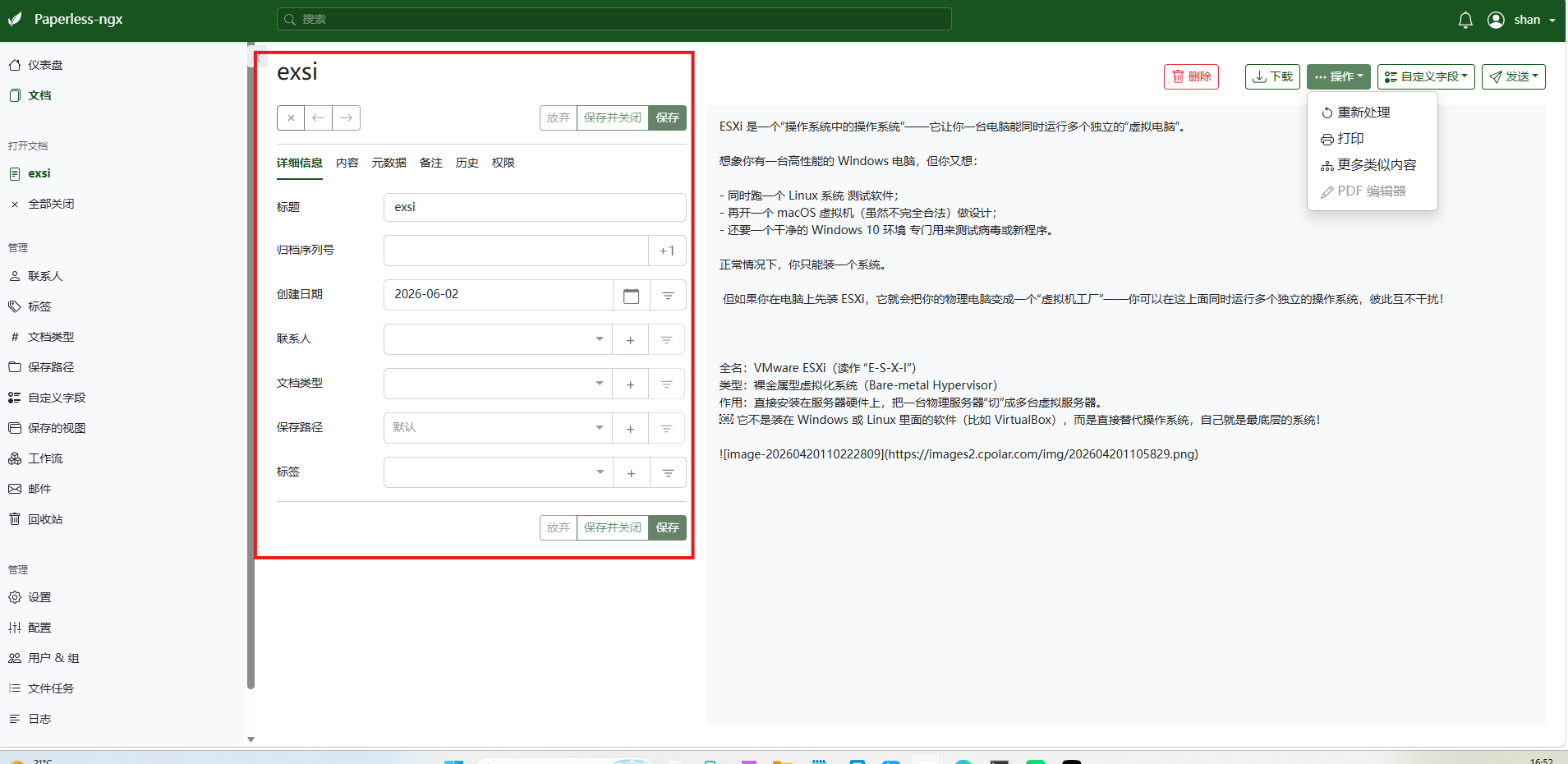The width and height of the screenshot is (1568, 764).
Task: Open the 自定义字段 dropdown button in the toolbar
Action: (1426, 76)
